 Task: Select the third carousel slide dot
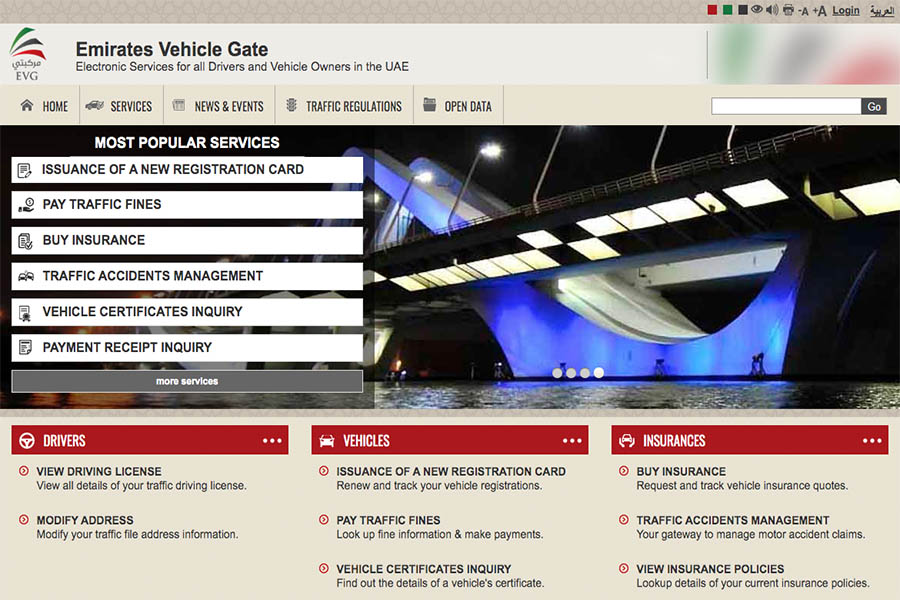[x=584, y=373]
